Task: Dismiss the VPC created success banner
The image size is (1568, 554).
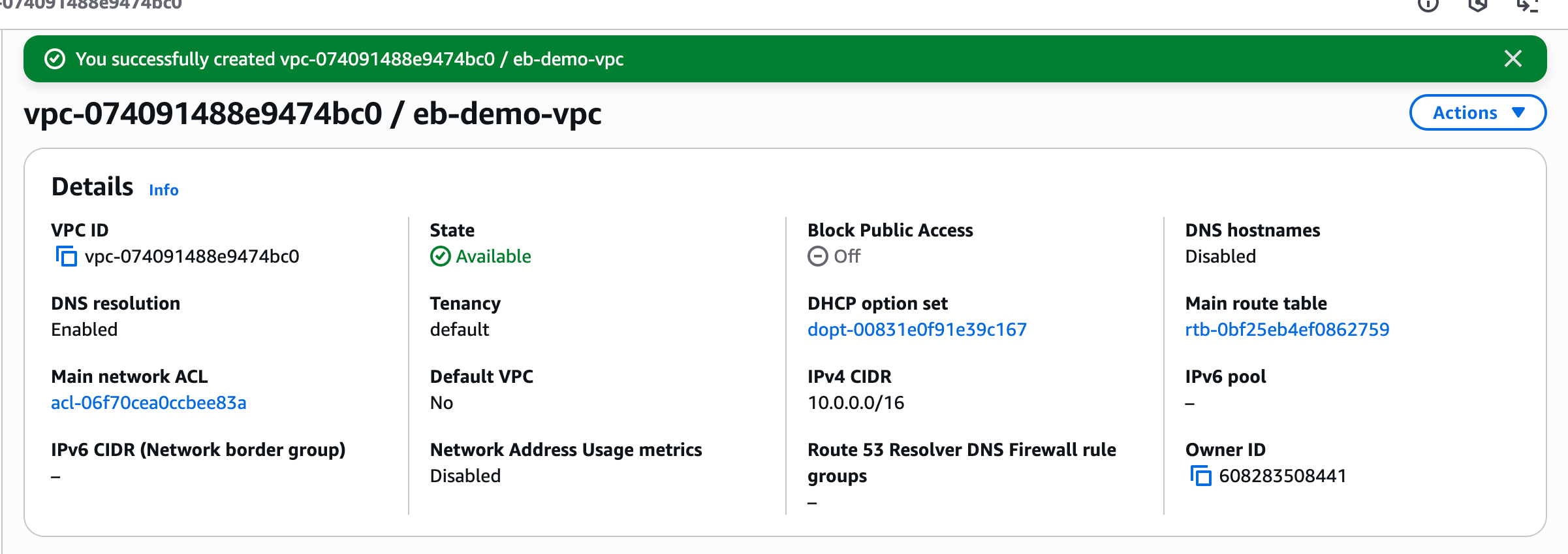Action: [x=1513, y=59]
